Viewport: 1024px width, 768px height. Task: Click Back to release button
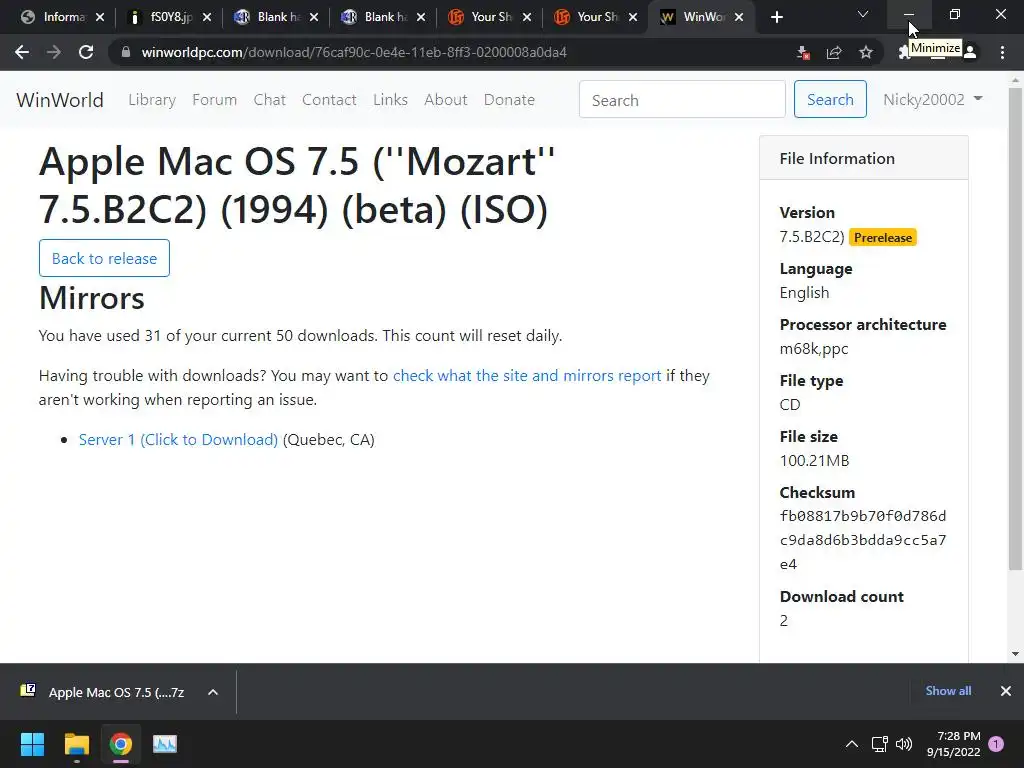[104, 258]
